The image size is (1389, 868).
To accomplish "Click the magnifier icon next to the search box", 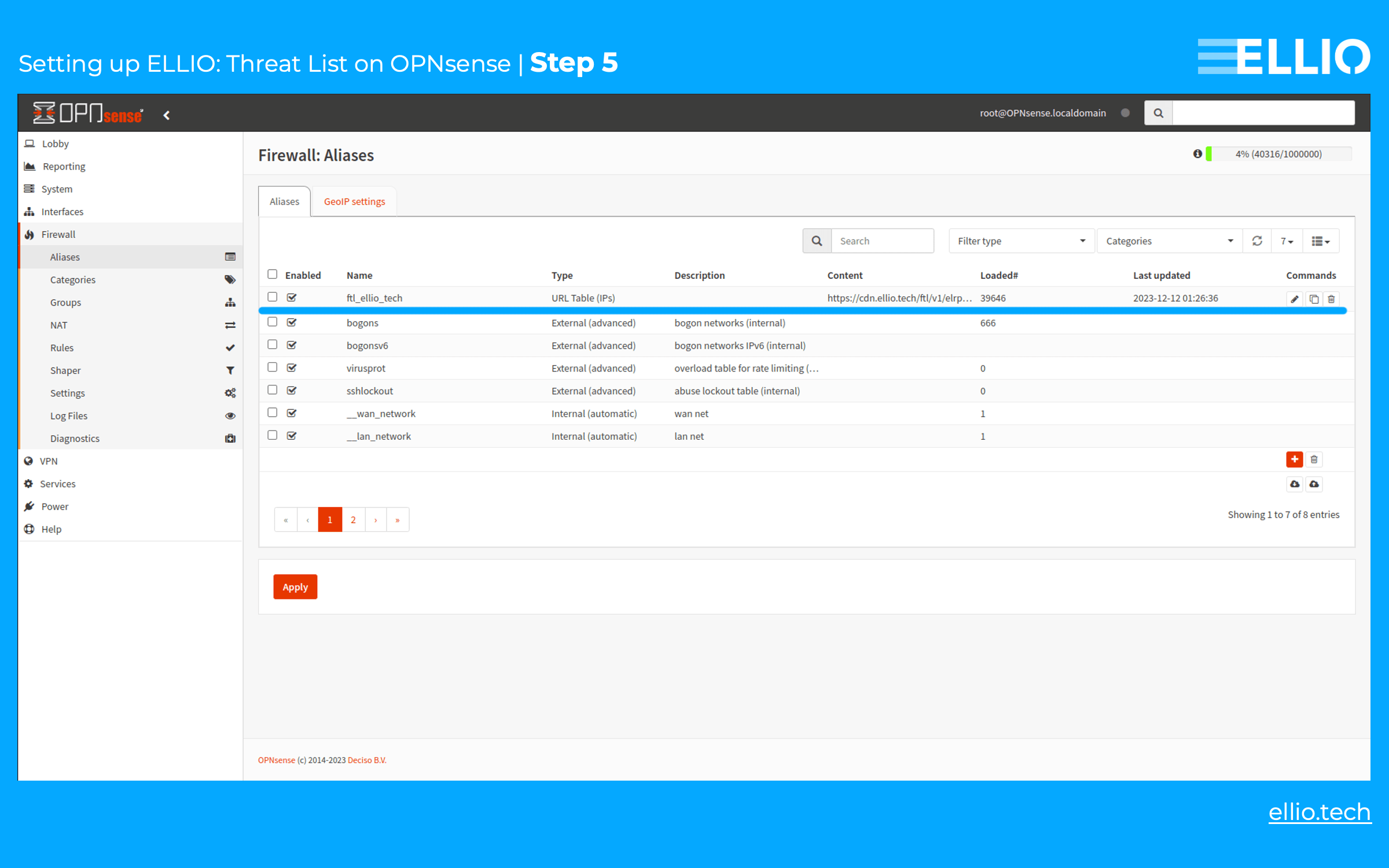I will coord(817,240).
